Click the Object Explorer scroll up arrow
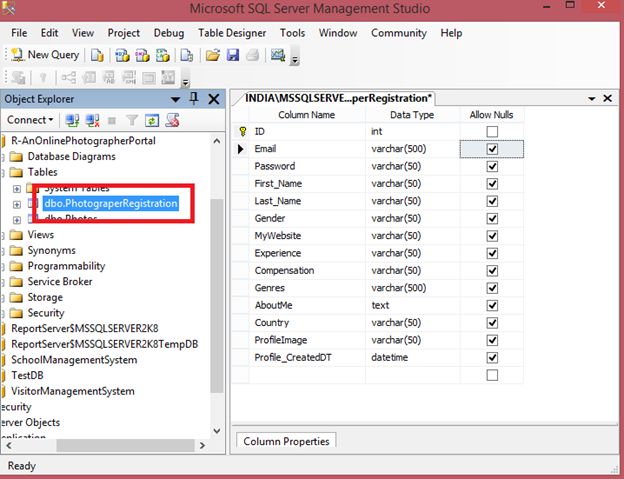 coord(217,141)
